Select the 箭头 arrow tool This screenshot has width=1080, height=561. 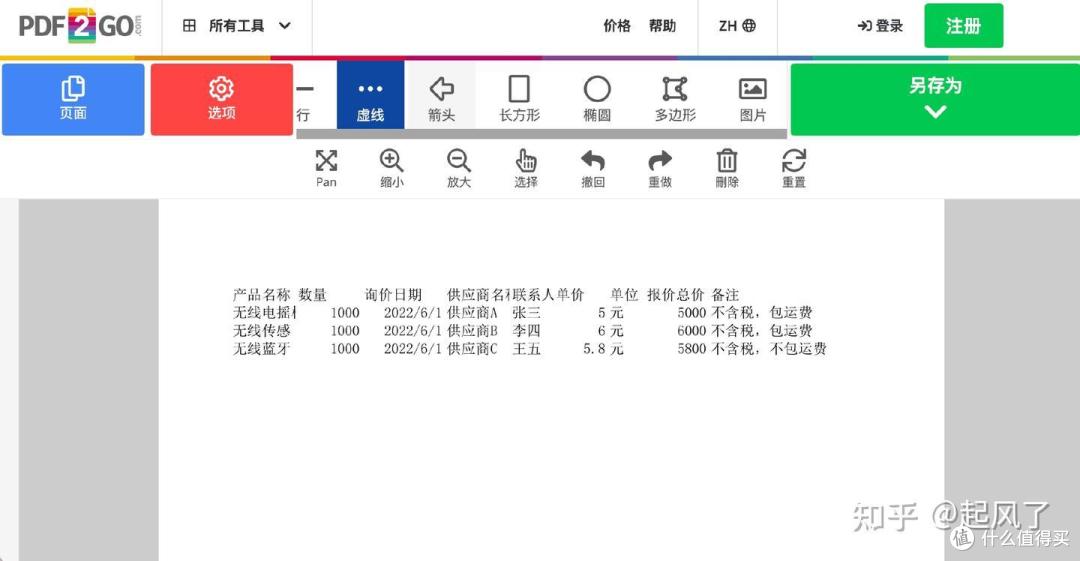[442, 96]
